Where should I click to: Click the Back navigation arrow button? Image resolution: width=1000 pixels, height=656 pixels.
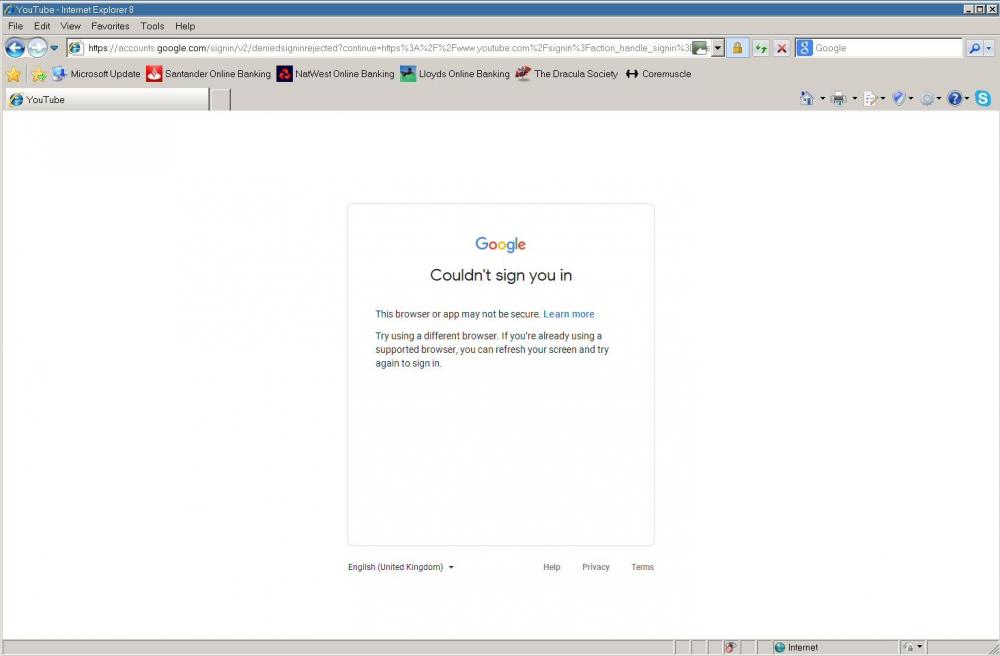[15, 48]
